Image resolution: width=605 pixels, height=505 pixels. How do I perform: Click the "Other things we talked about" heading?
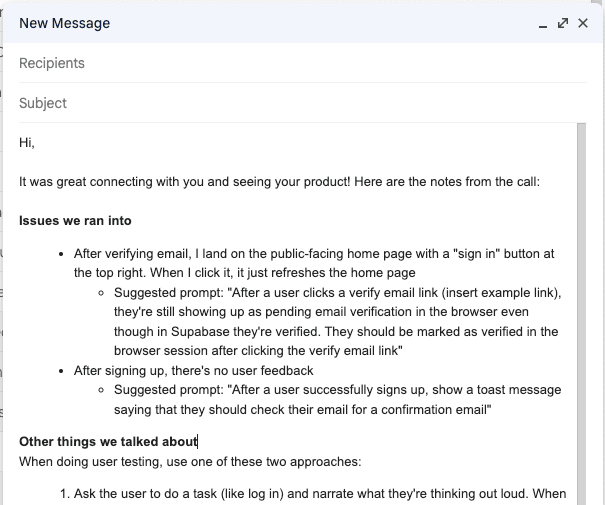coord(108,440)
